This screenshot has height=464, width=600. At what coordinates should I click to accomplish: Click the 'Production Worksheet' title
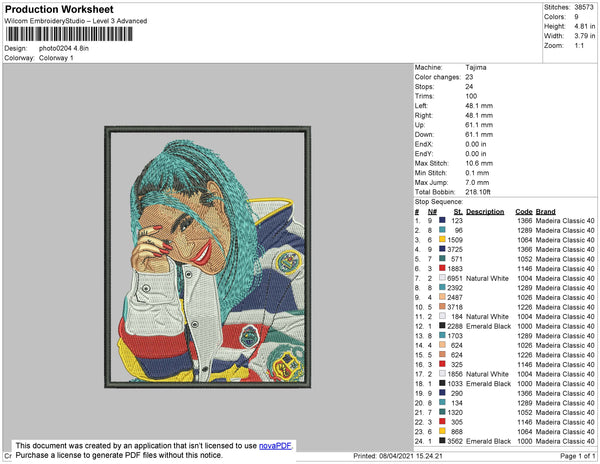coord(59,10)
